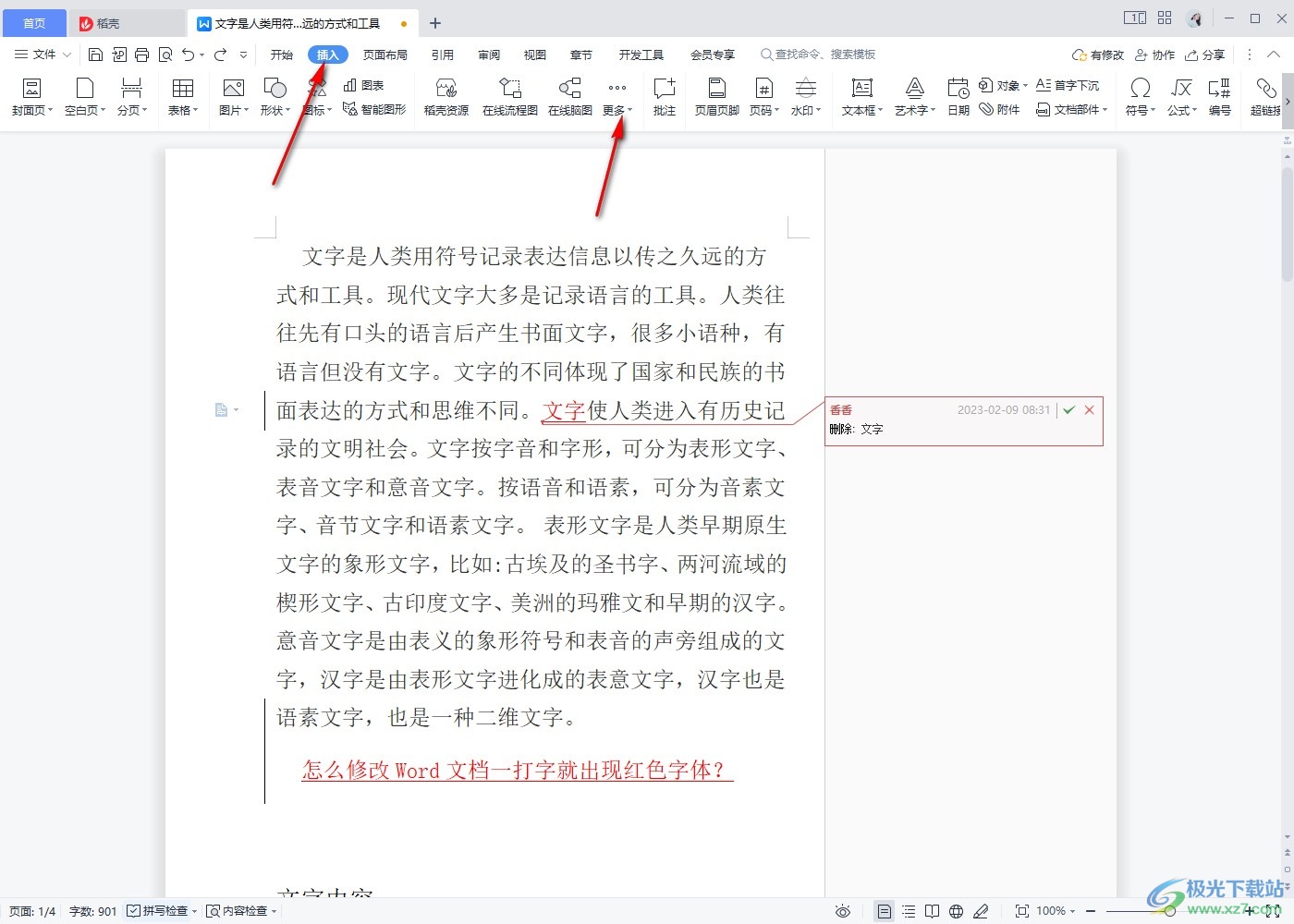Open the File (文件) menu
This screenshot has width=1294, height=924.
(x=43, y=55)
